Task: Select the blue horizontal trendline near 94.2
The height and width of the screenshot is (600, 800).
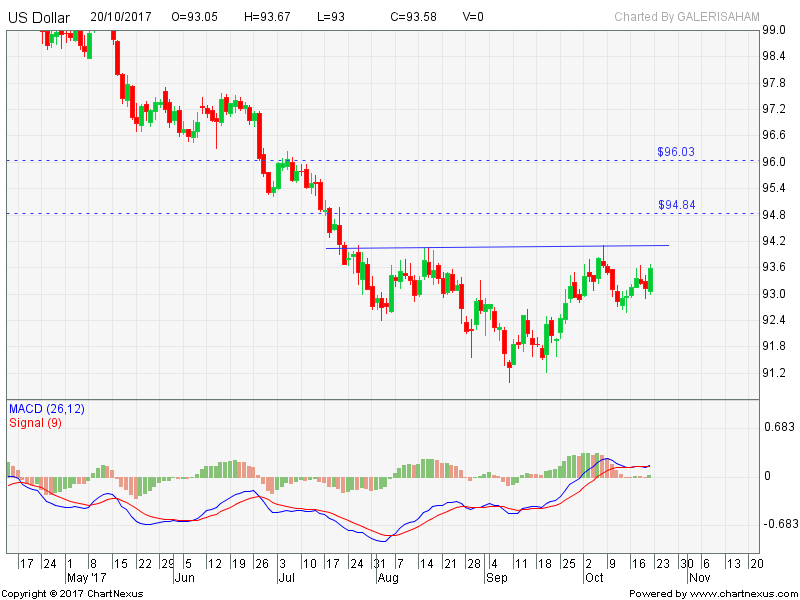Action: click(x=500, y=246)
